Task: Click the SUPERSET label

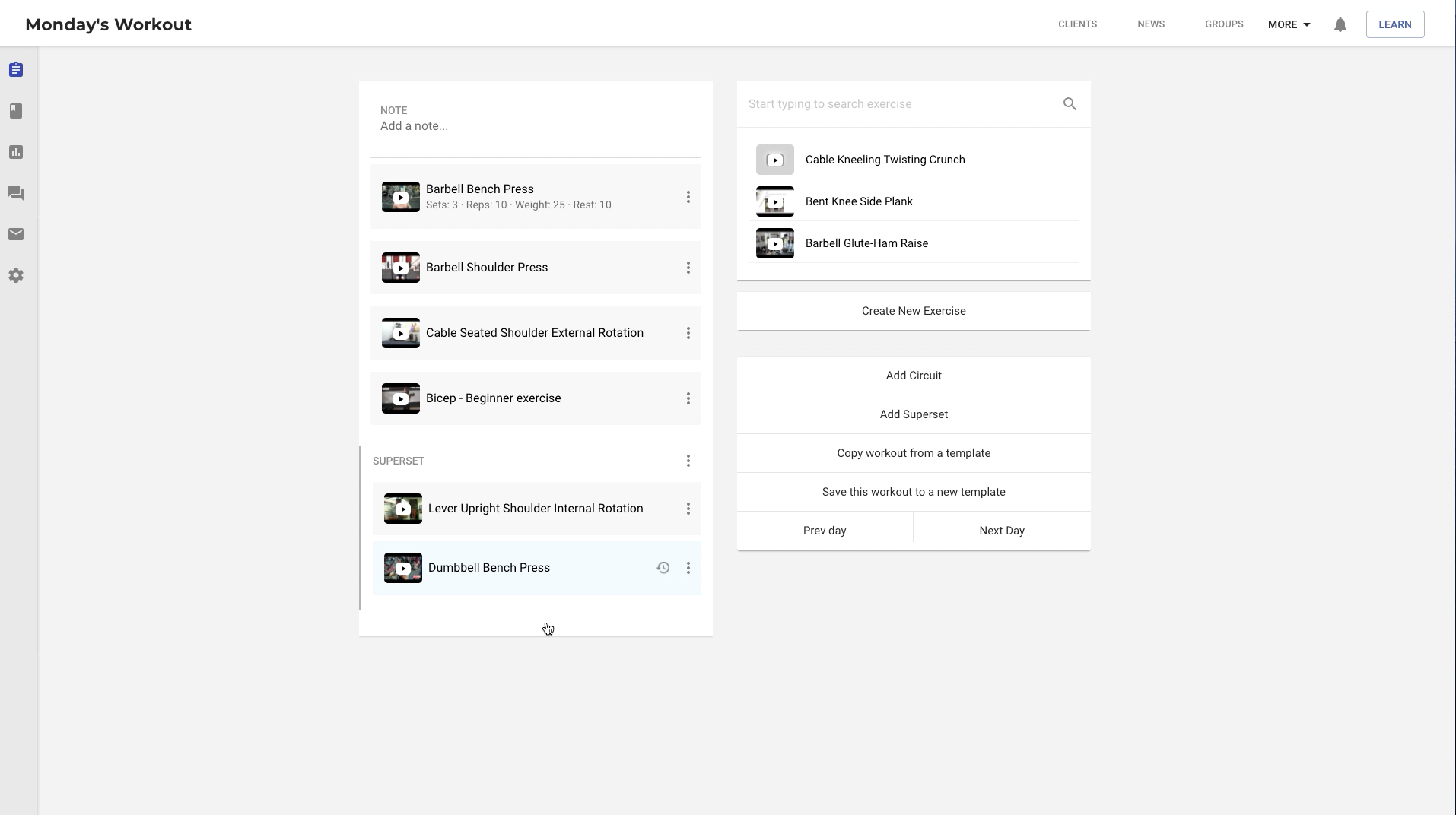Action: pos(399,461)
